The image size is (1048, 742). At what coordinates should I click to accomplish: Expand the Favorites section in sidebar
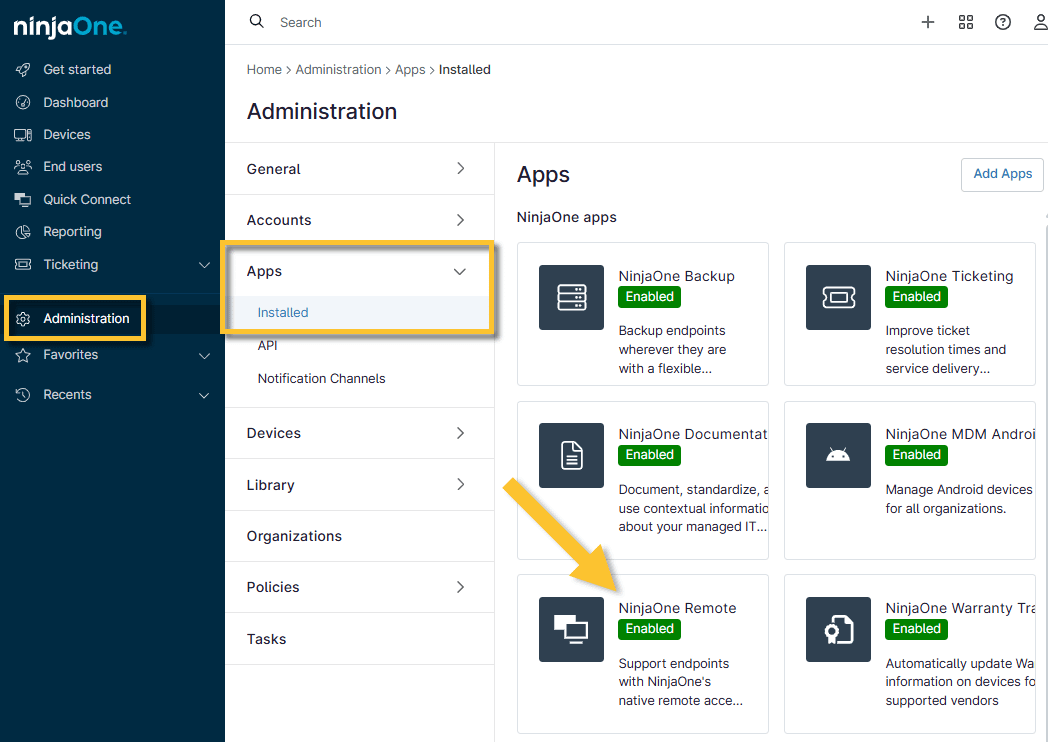[x=204, y=355]
